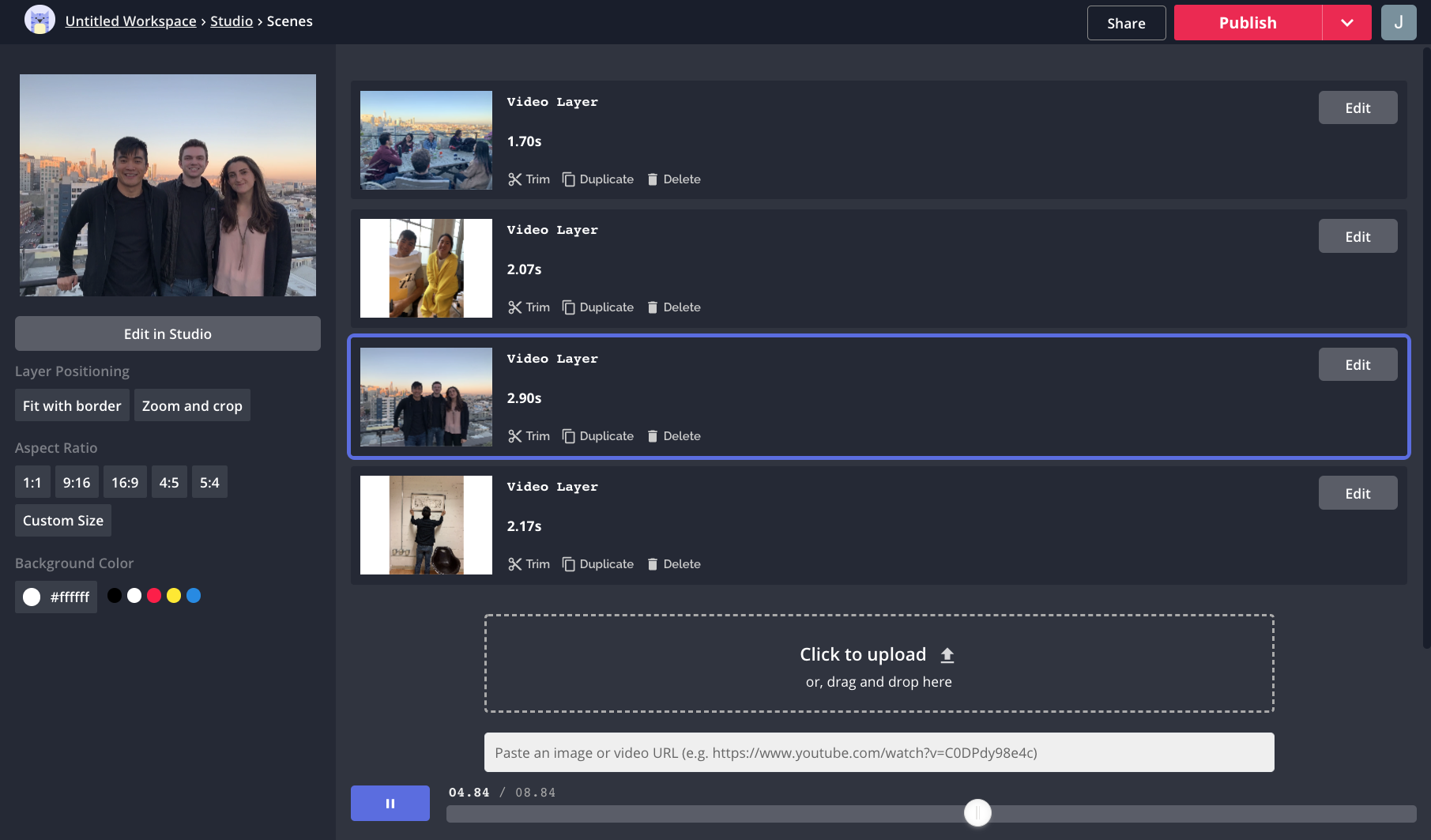Click the scissors Trim icon for the 1.70s layer
1431x840 pixels.
coord(515,179)
